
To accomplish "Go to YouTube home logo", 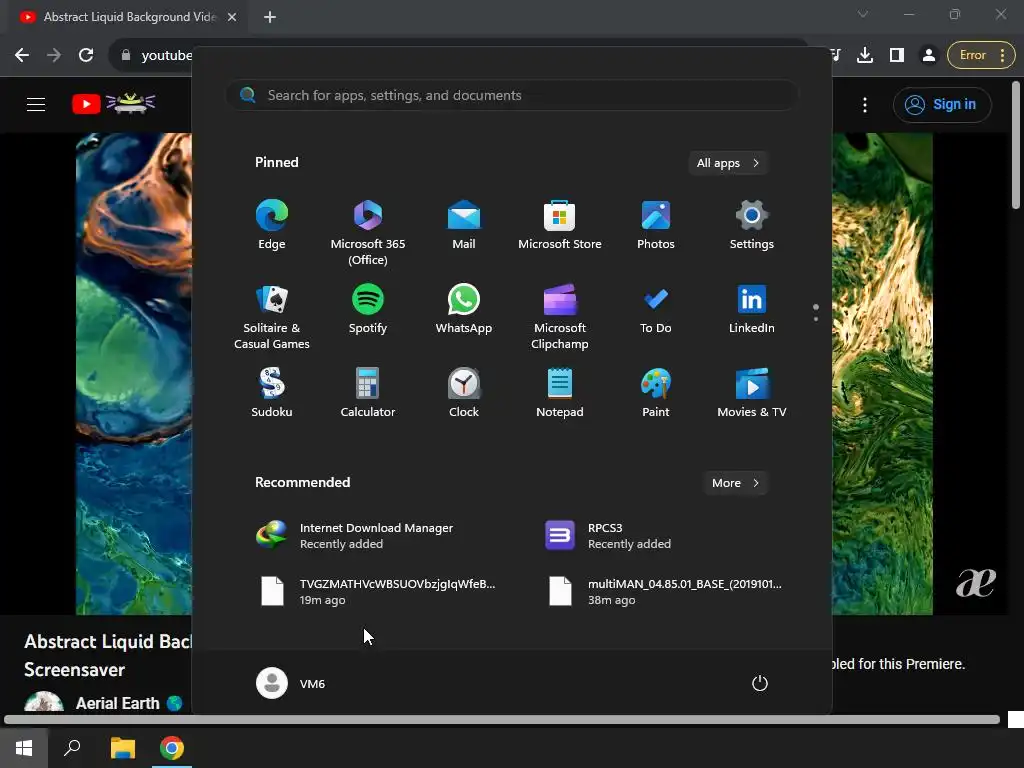I will [x=113, y=104].
